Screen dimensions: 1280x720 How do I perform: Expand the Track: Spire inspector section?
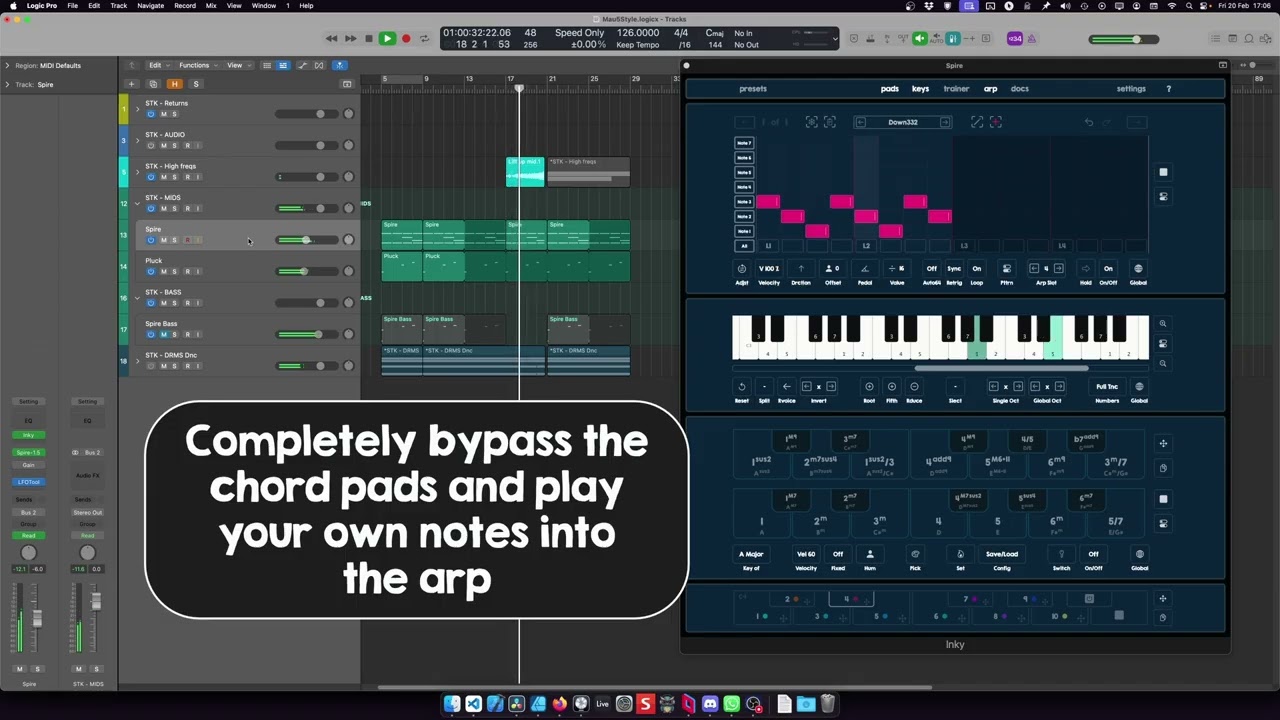click(7, 85)
